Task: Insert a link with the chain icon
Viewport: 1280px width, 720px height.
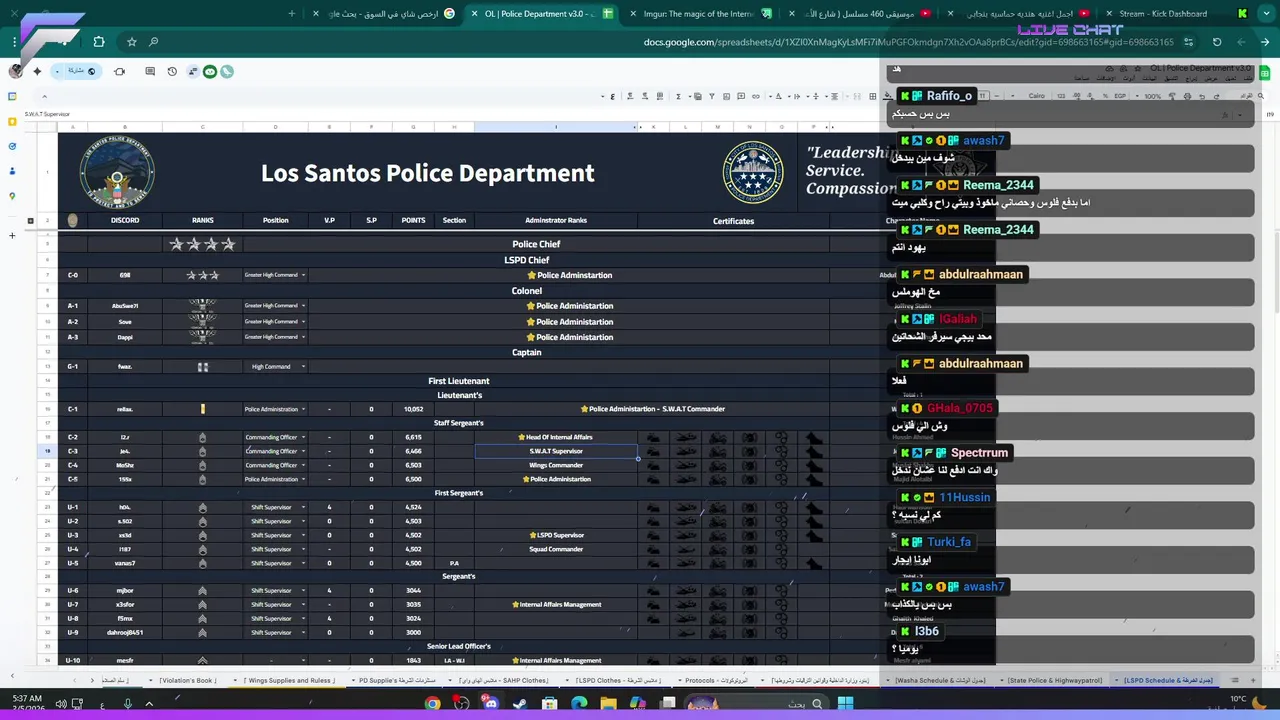Action: tap(755, 96)
